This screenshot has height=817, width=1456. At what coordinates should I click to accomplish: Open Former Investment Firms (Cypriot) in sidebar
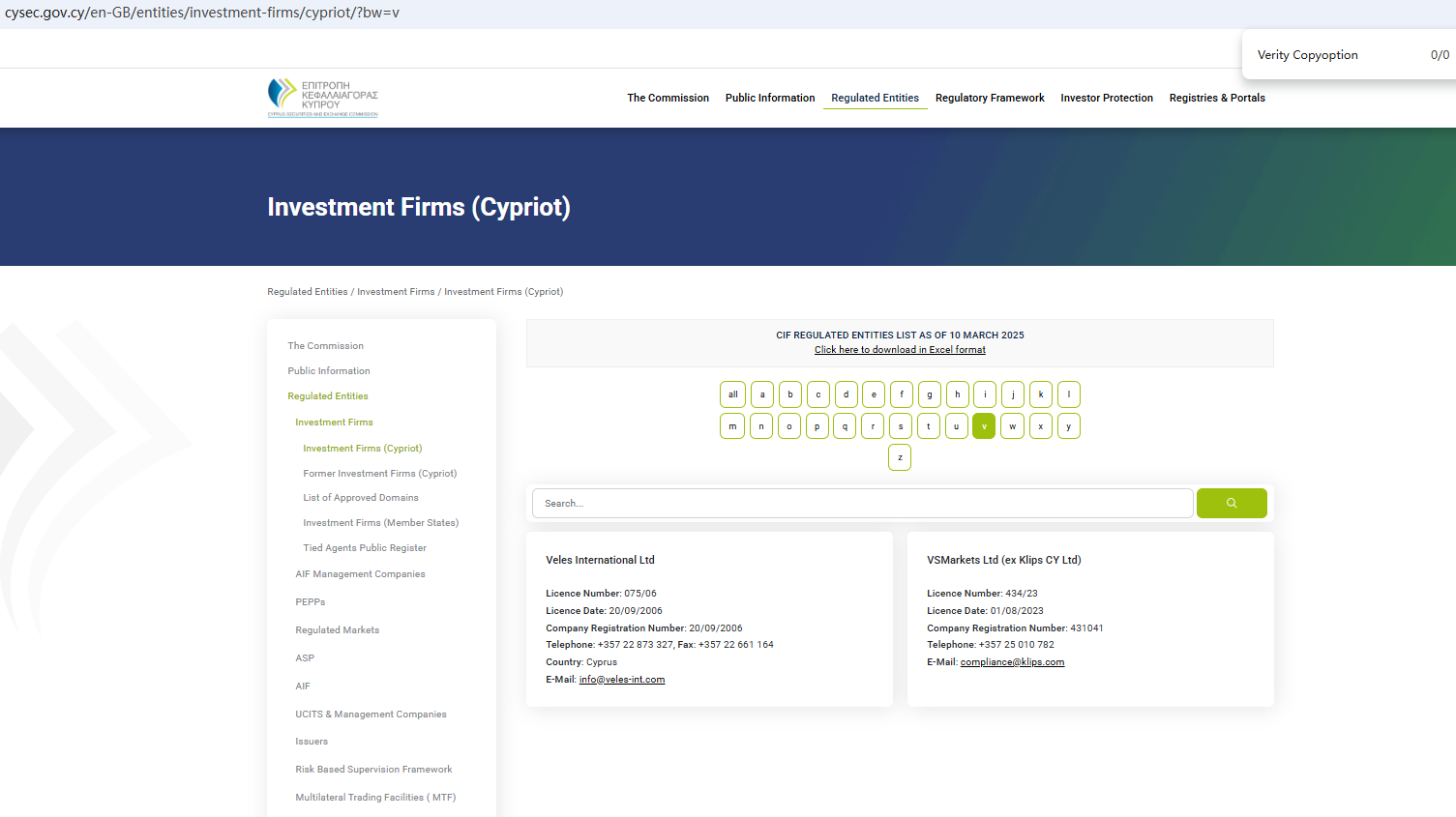coord(379,474)
